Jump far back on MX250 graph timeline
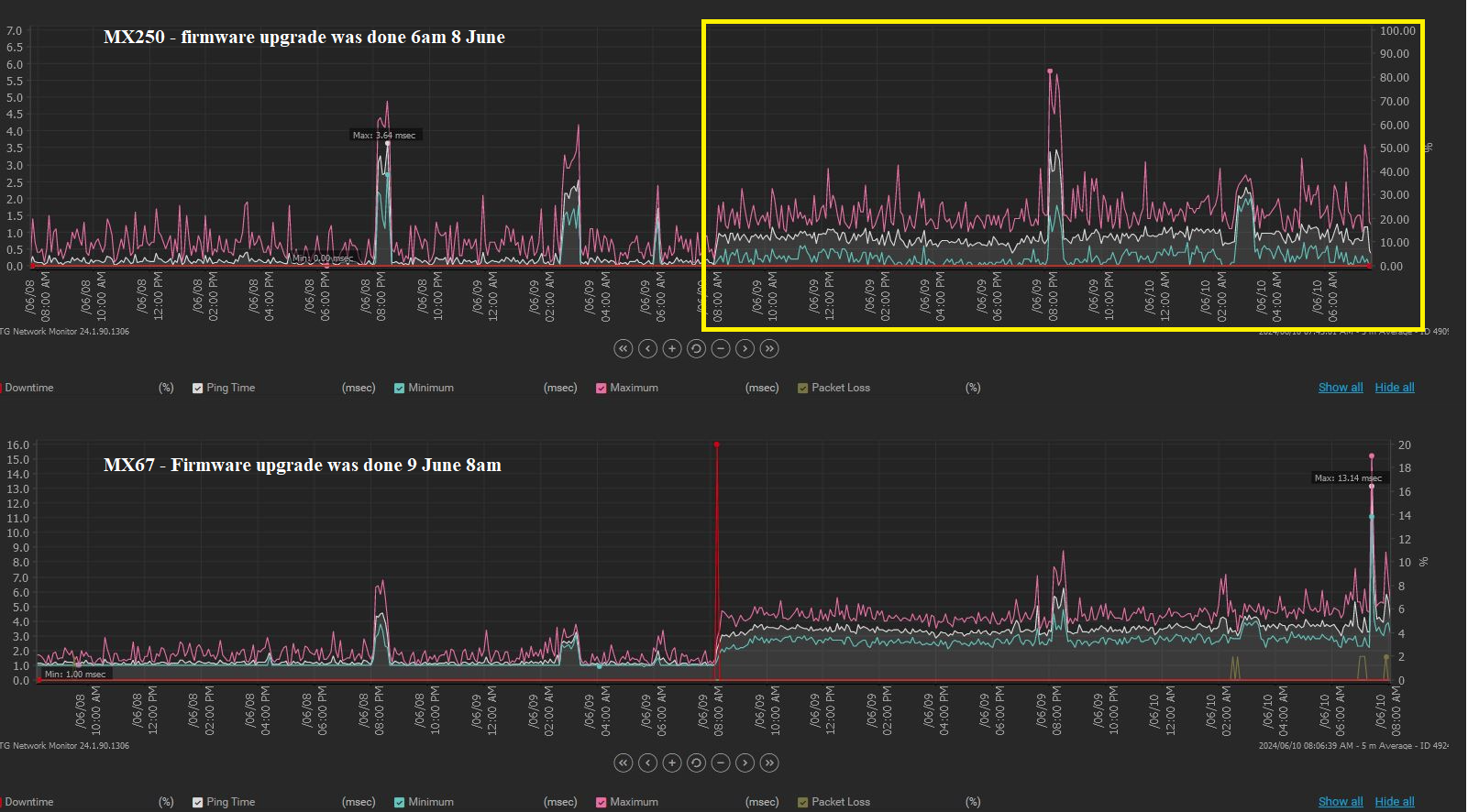 (x=624, y=348)
